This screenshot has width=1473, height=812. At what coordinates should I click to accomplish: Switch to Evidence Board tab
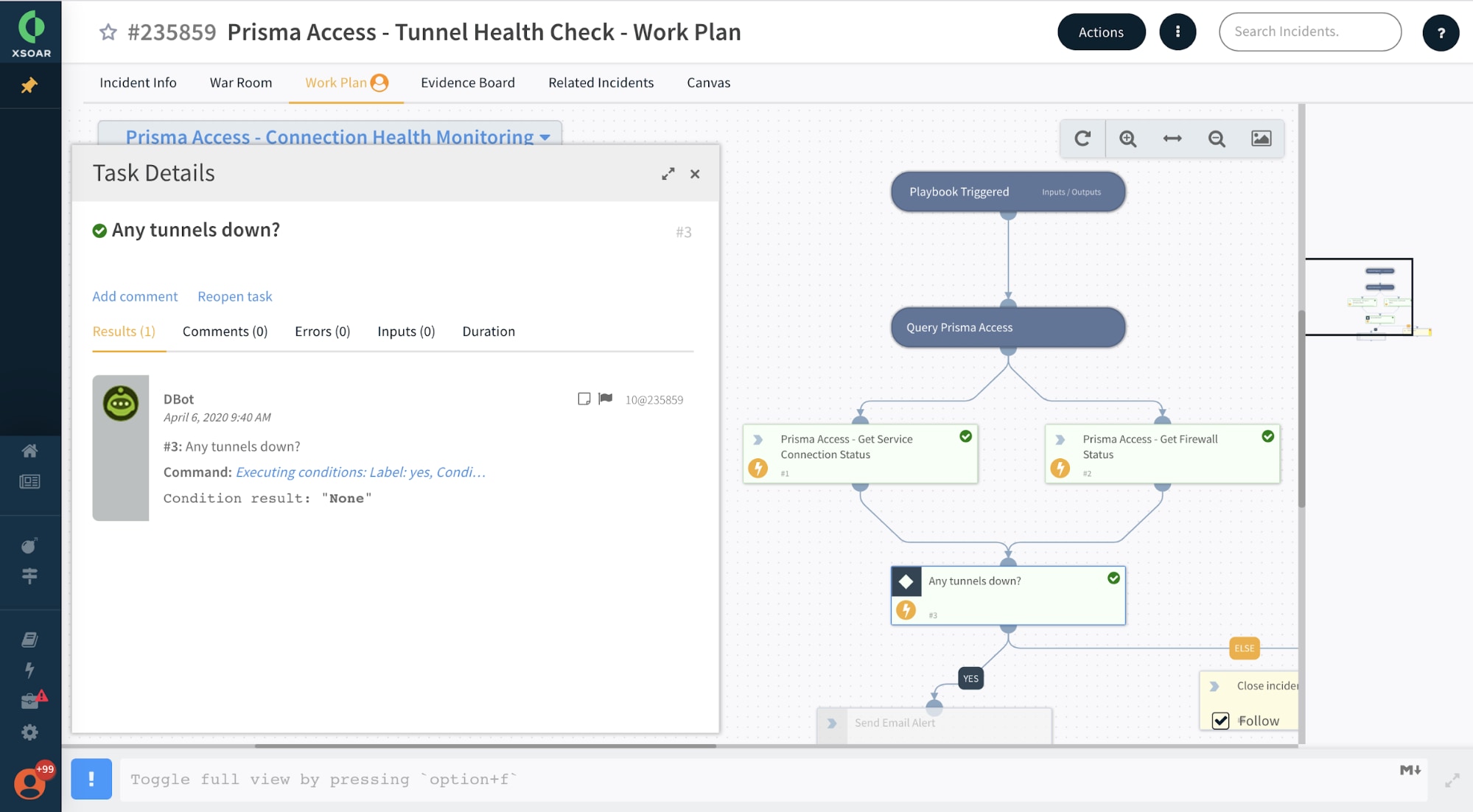tap(468, 83)
